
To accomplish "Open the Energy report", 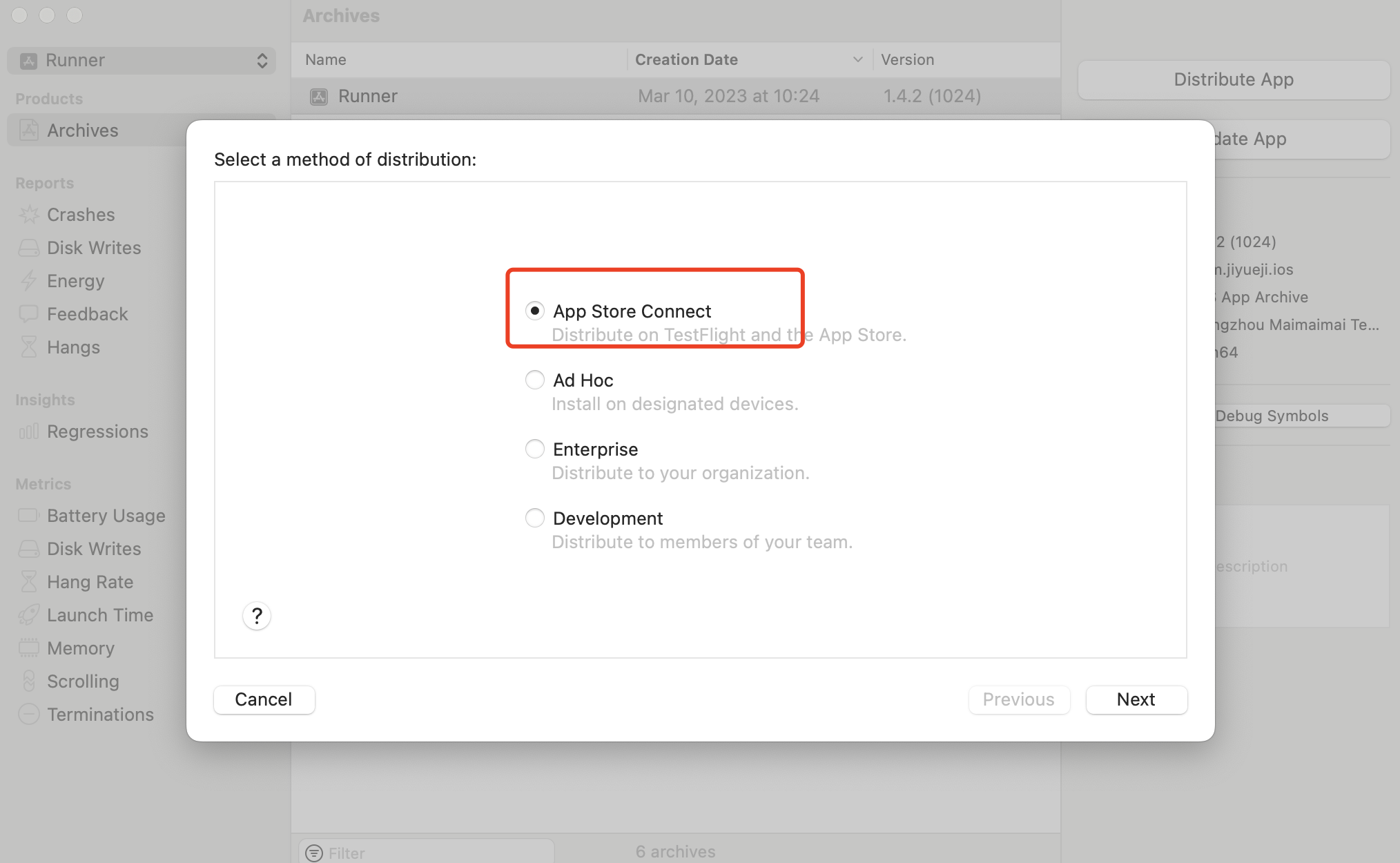I will (x=76, y=281).
